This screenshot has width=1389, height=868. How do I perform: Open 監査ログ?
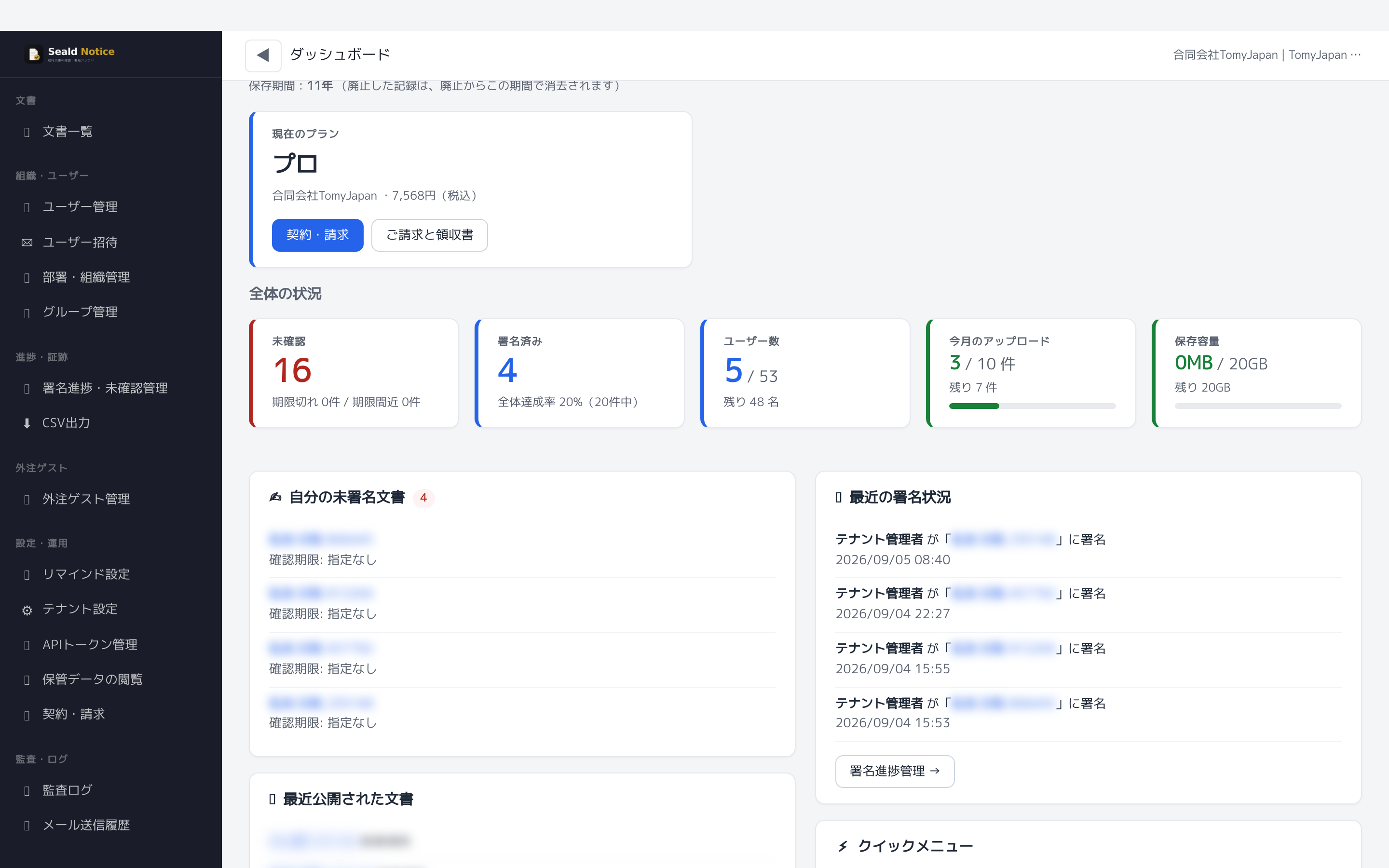(111, 790)
